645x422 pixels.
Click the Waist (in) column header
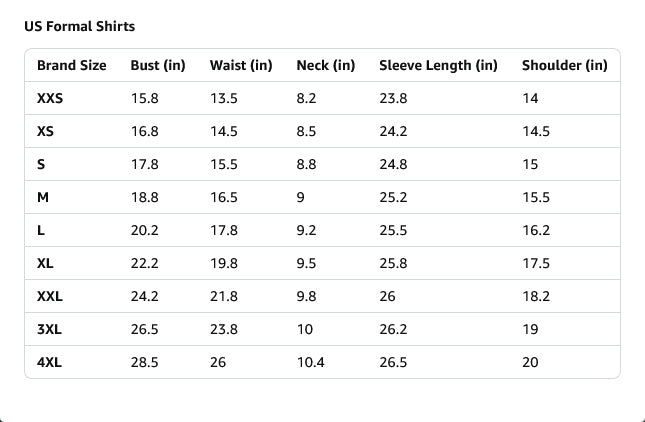pyautogui.click(x=241, y=66)
